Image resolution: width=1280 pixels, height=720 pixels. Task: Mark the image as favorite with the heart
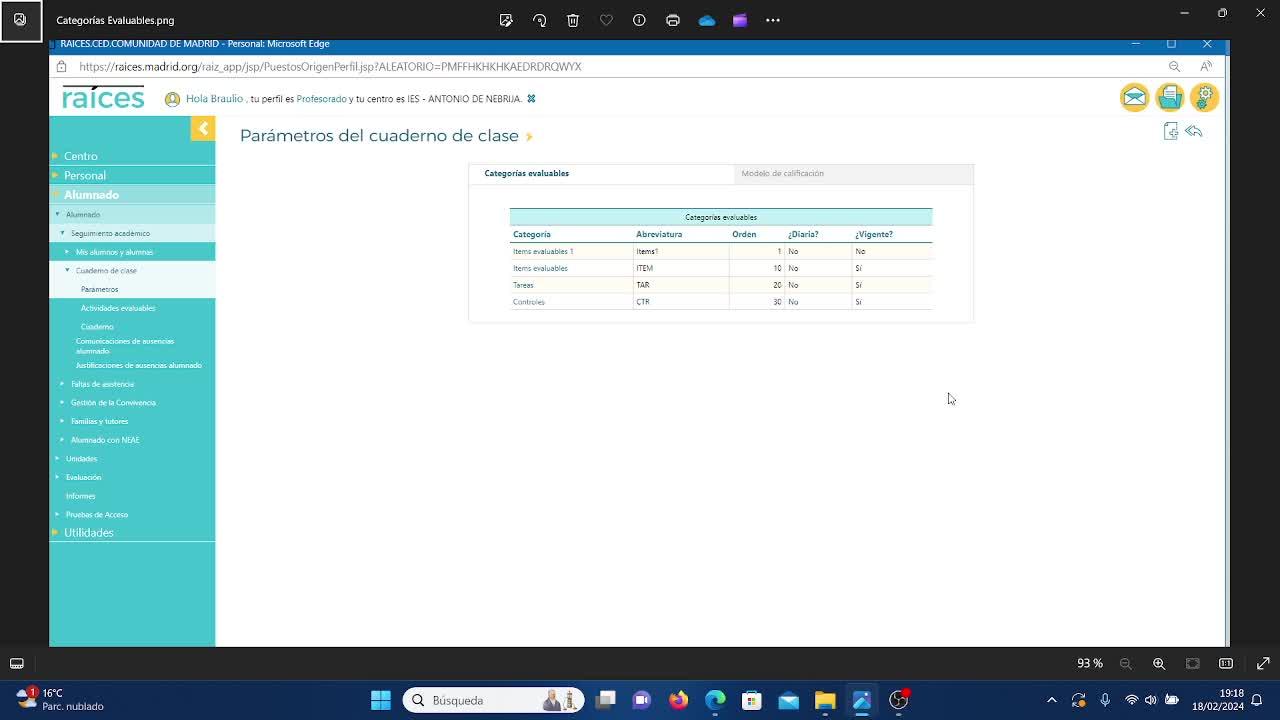point(606,20)
